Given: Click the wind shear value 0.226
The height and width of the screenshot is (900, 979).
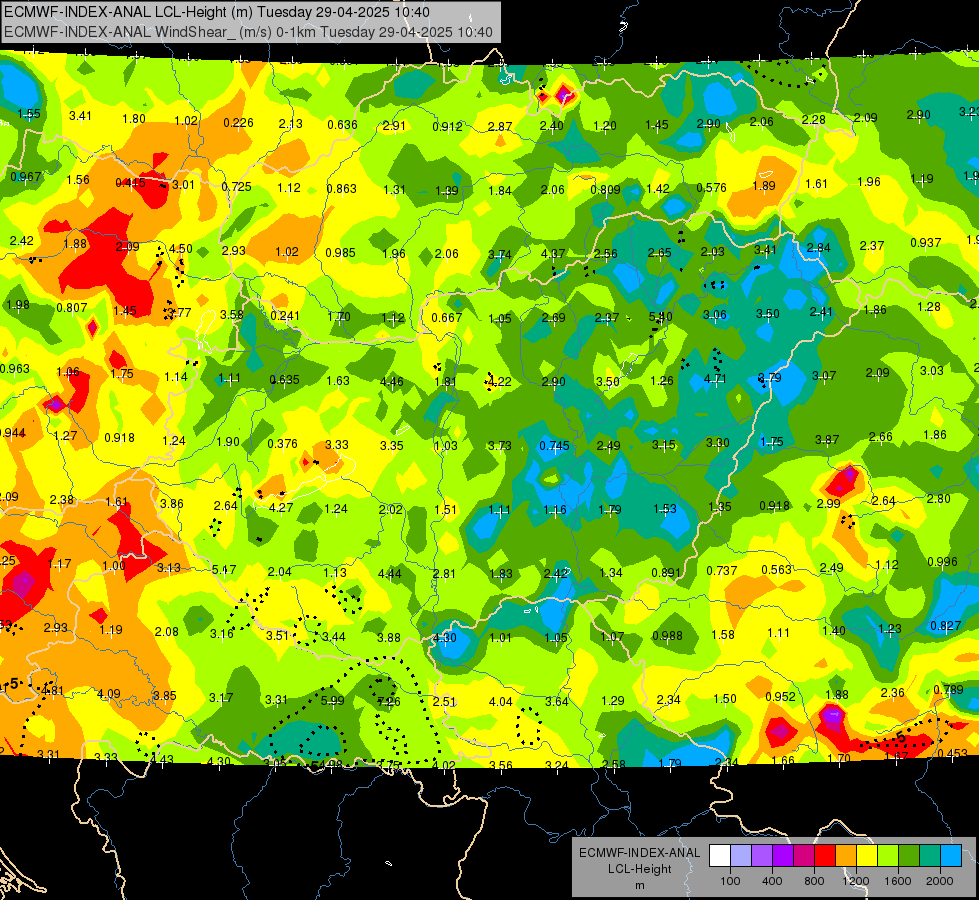Looking at the screenshot, I should pos(239,122).
